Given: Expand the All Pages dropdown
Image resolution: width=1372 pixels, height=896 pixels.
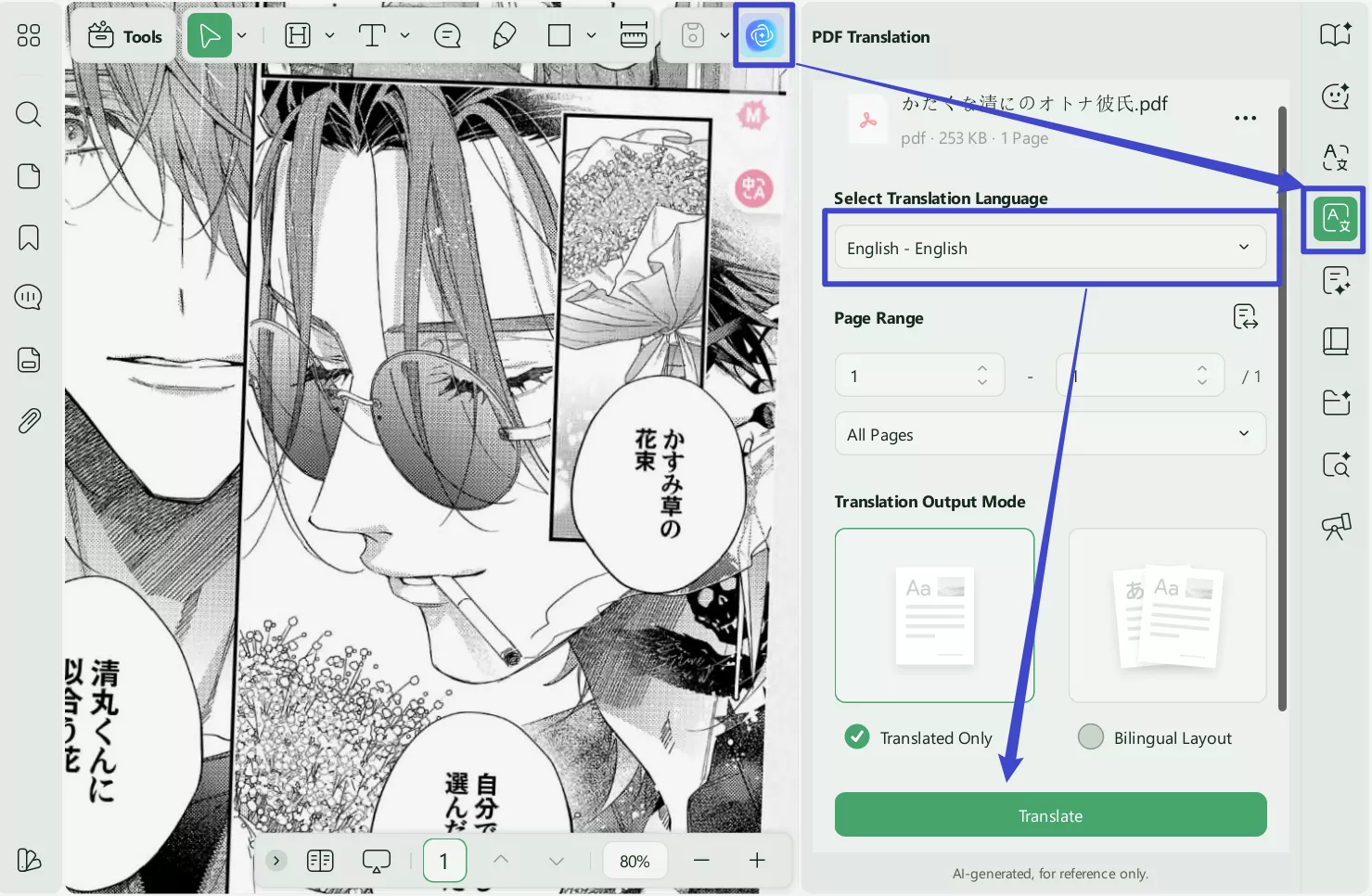Looking at the screenshot, I should [x=1051, y=433].
